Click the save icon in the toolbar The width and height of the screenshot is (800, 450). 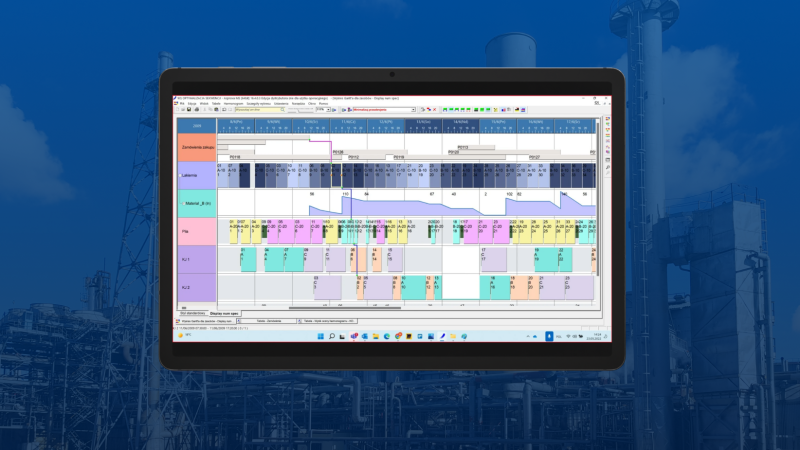tap(190, 109)
